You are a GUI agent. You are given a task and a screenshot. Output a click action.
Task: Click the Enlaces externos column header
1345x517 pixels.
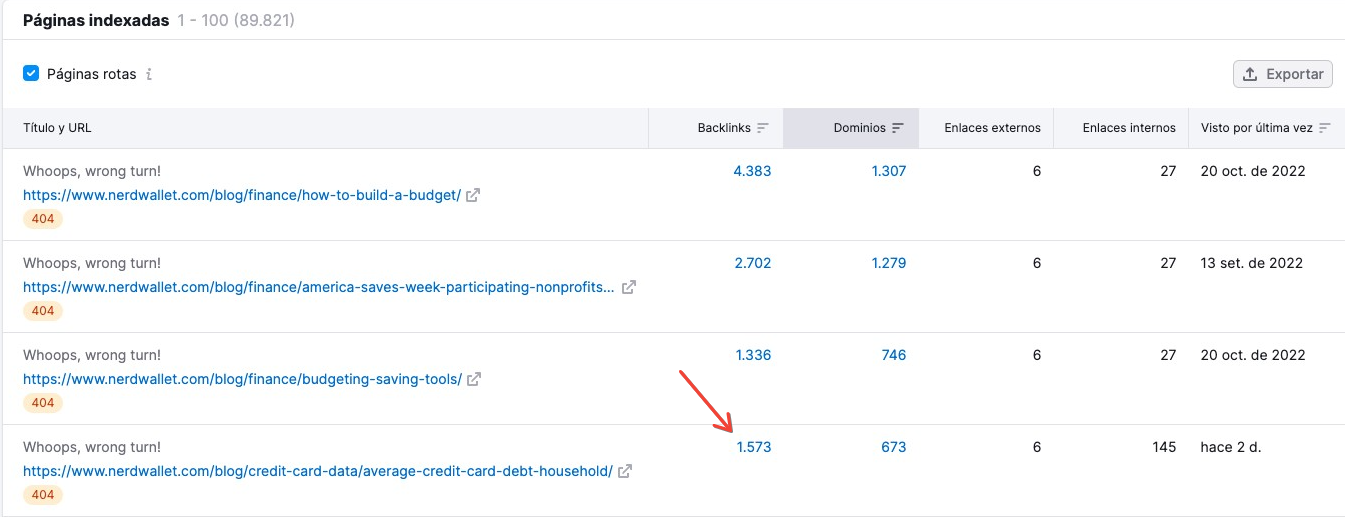coord(992,128)
